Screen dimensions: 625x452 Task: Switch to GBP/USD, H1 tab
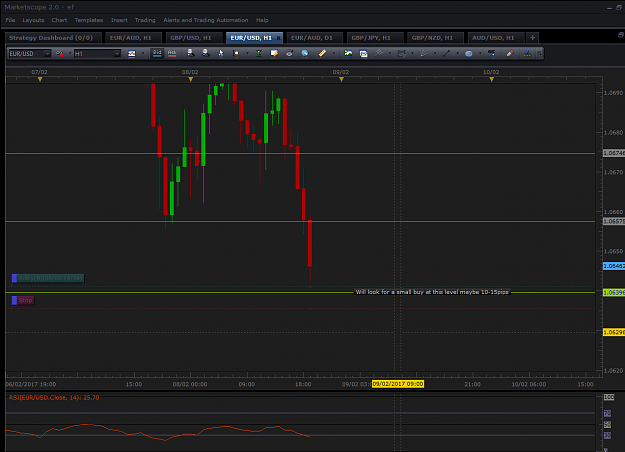tap(193, 37)
